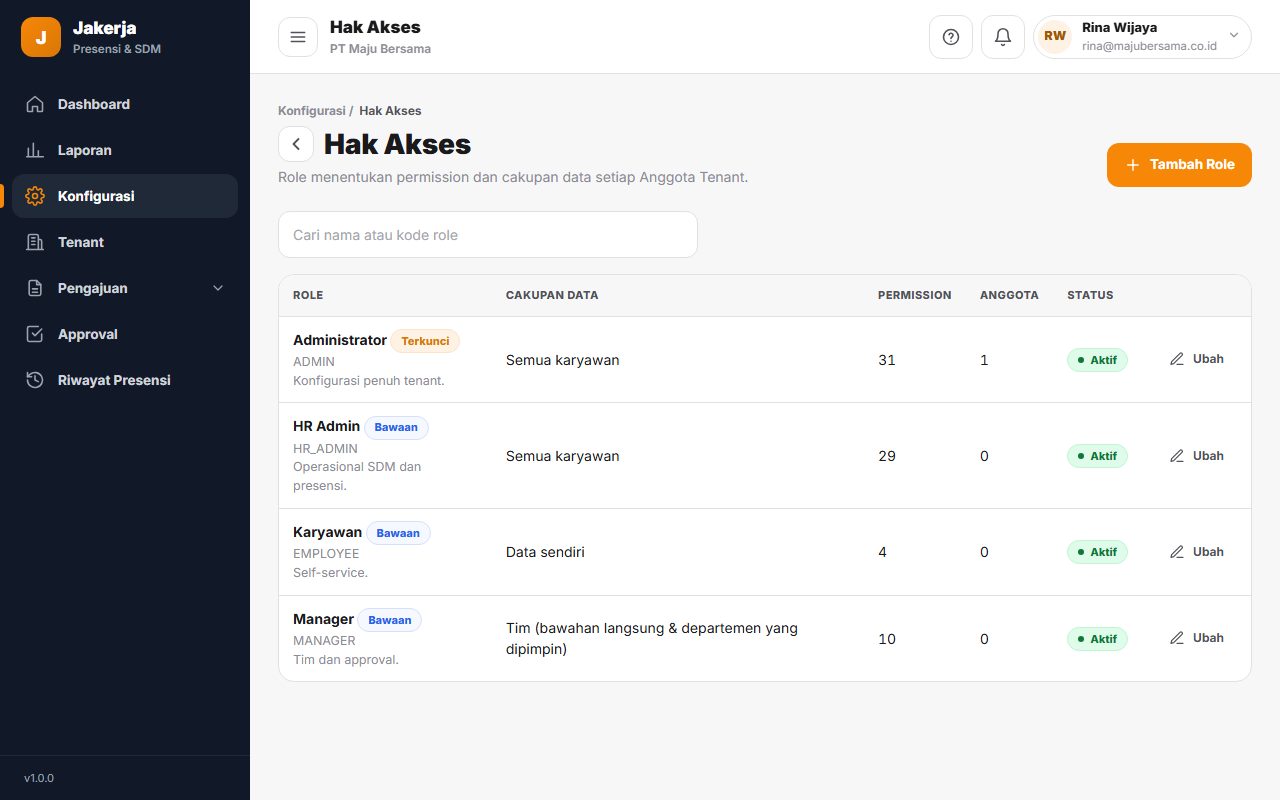Click the pencil icon in HR Admin row
The image size is (1280, 800).
click(x=1177, y=456)
